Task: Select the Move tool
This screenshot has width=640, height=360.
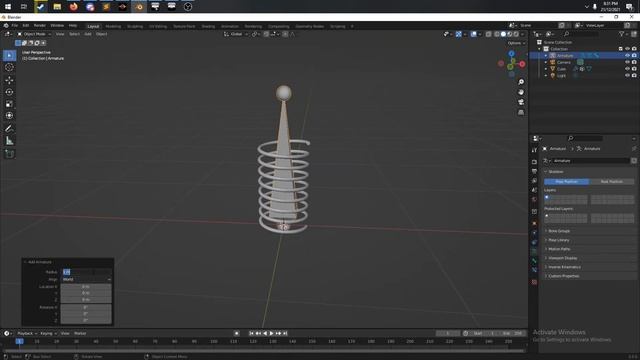Action: tap(9, 80)
